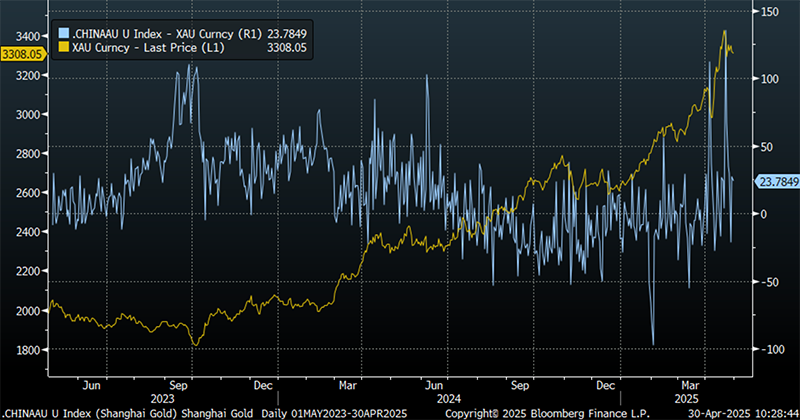Click the Mar 2025 month marker
Viewport: 800px width, 420px height.
690,385
